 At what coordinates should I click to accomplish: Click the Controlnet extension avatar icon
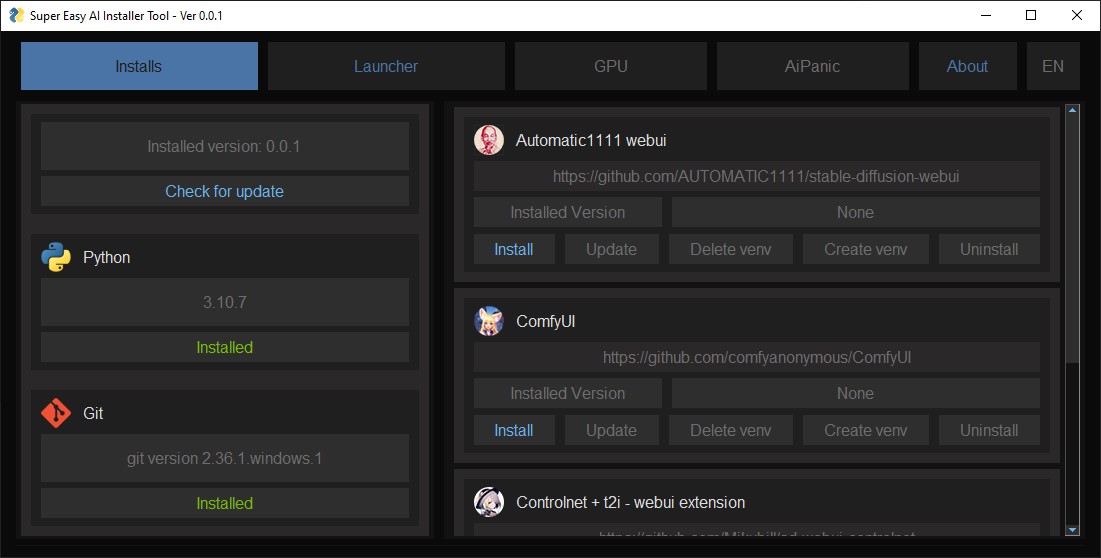tap(488, 502)
